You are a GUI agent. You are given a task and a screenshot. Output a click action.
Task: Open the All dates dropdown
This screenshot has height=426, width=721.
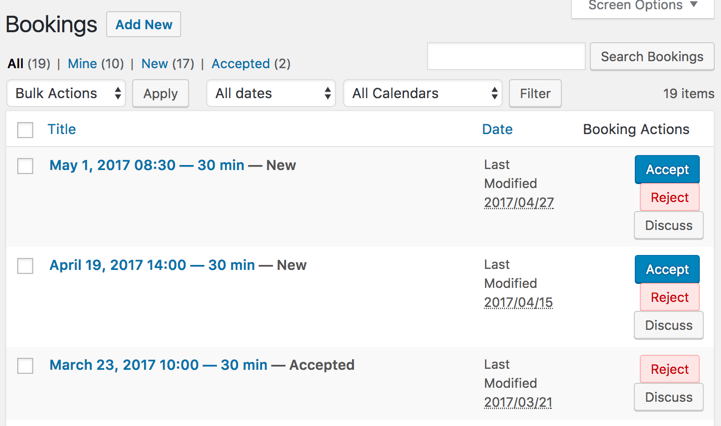pos(271,94)
